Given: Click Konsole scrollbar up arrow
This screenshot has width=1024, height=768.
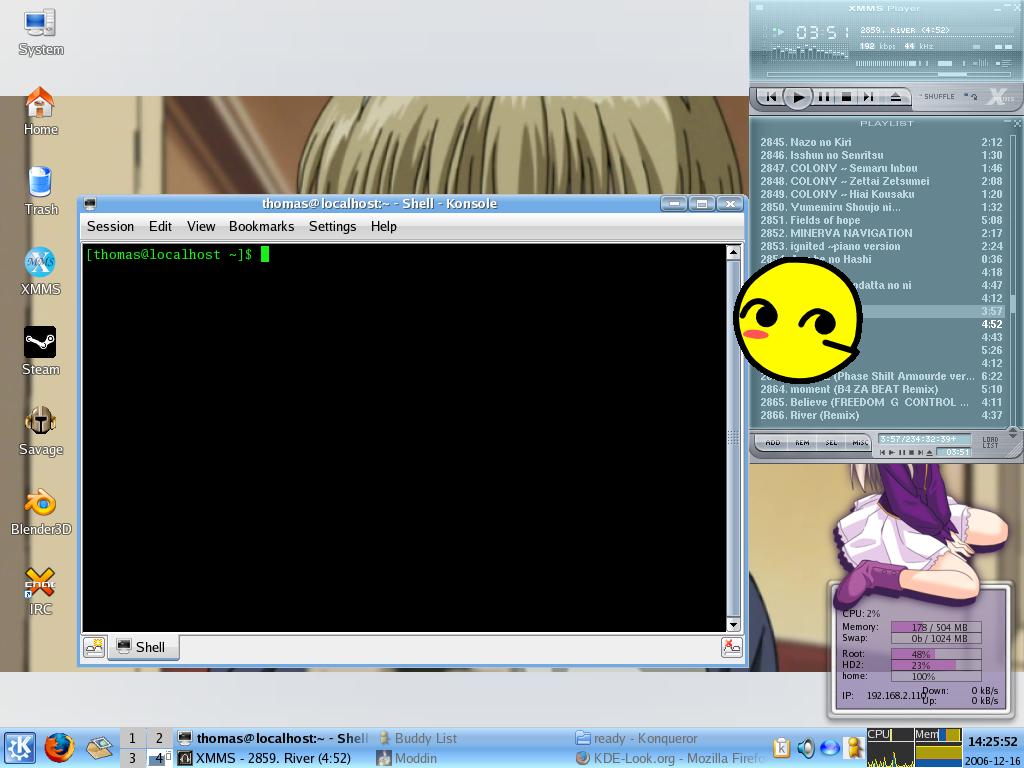Looking at the screenshot, I should (733, 251).
